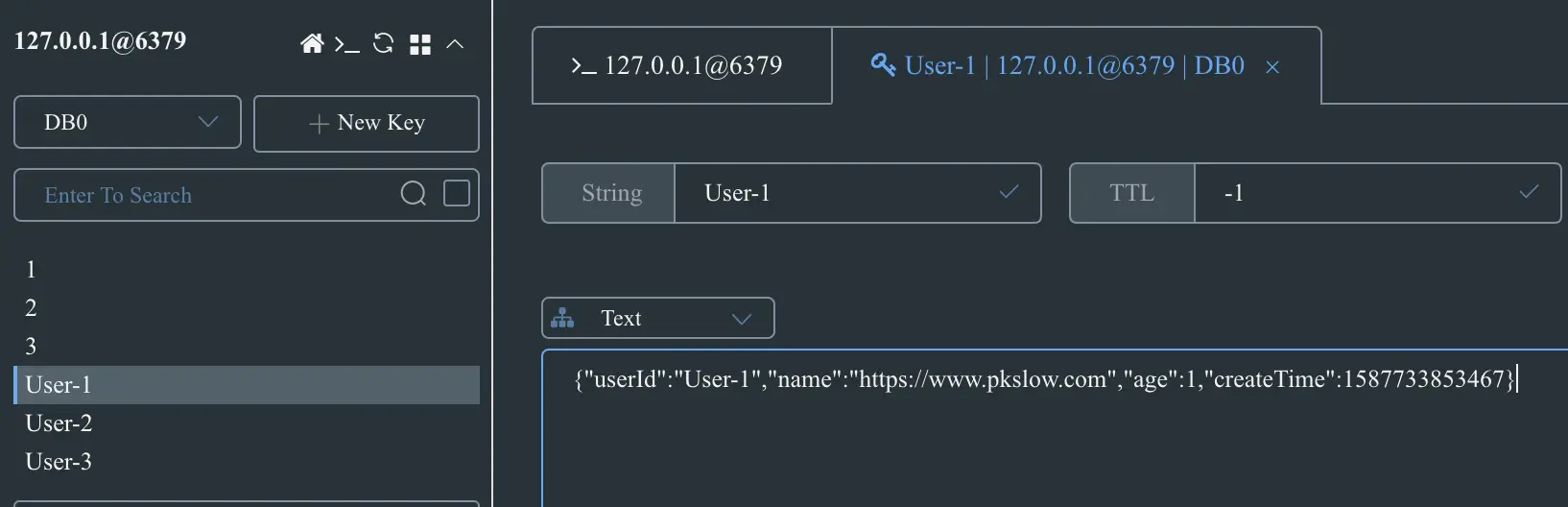The height and width of the screenshot is (507, 1568).
Task: Select key User-2 in the list
Action: [59, 422]
